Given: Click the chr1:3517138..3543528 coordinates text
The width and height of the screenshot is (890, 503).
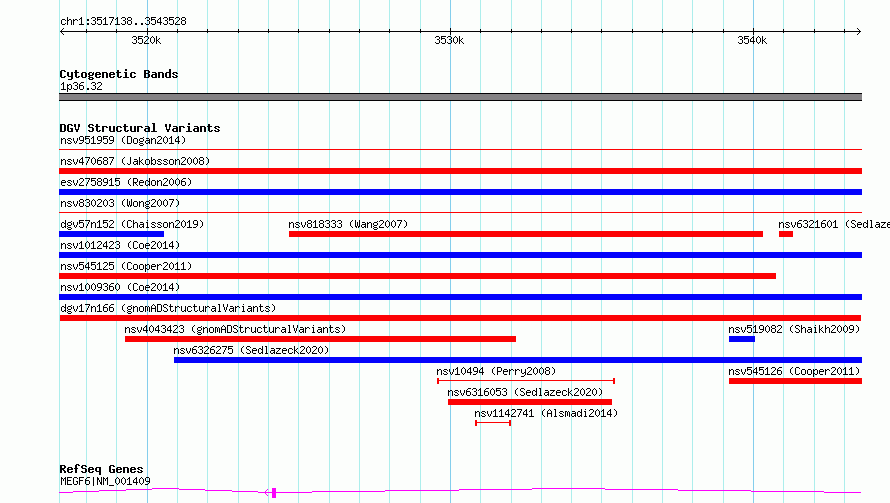Looking at the screenshot, I should click(123, 21).
